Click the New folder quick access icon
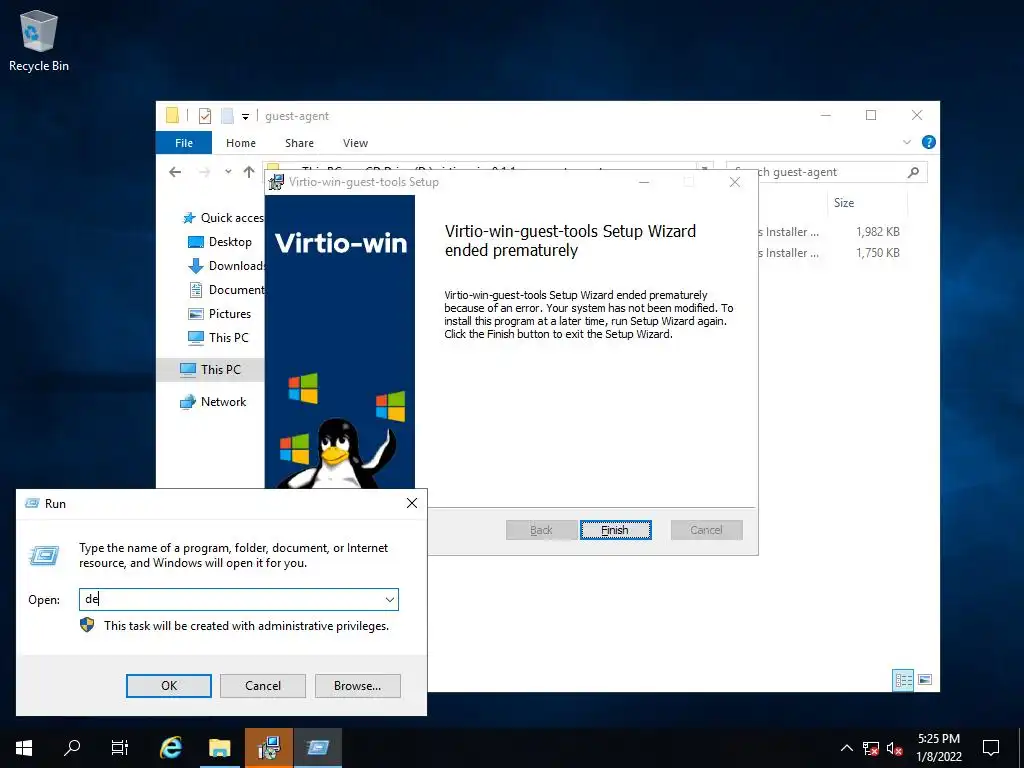This screenshot has height=768, width=1024. tap(227, 116)
